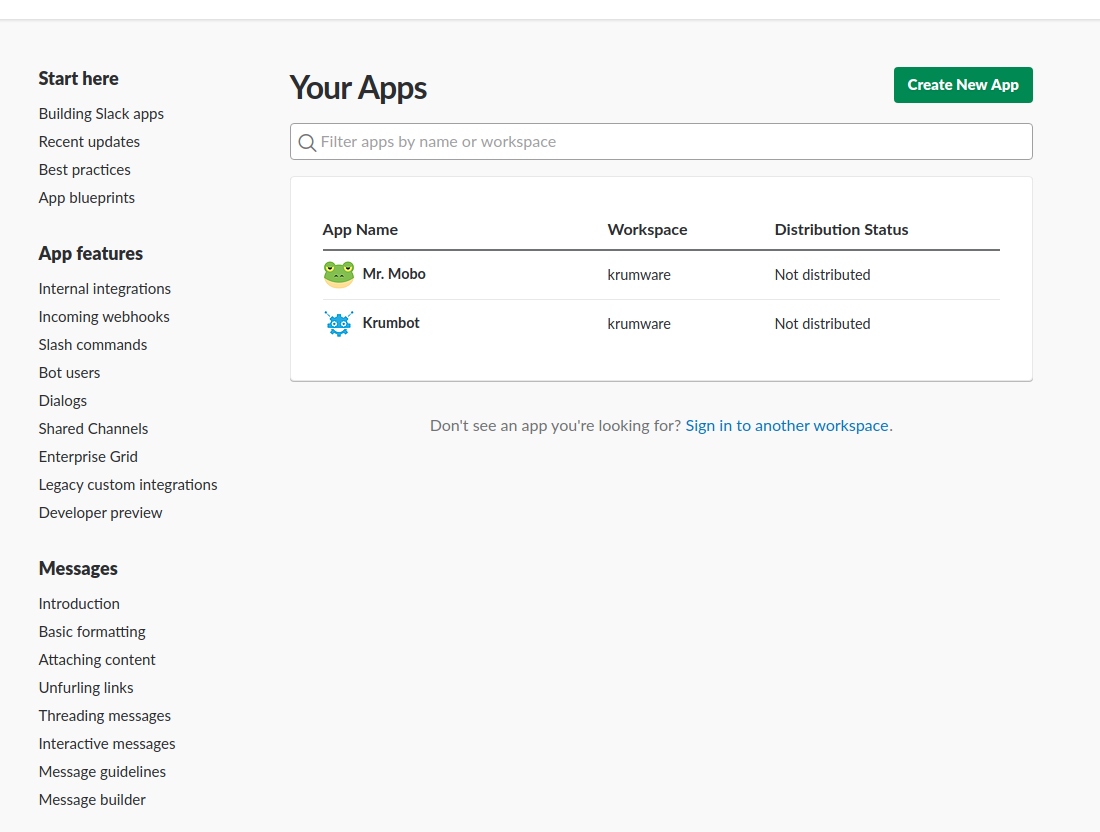The width and height of the screenshot is (1100, 832).
Task: Open the Krumbot app
Action: (391, 323)
